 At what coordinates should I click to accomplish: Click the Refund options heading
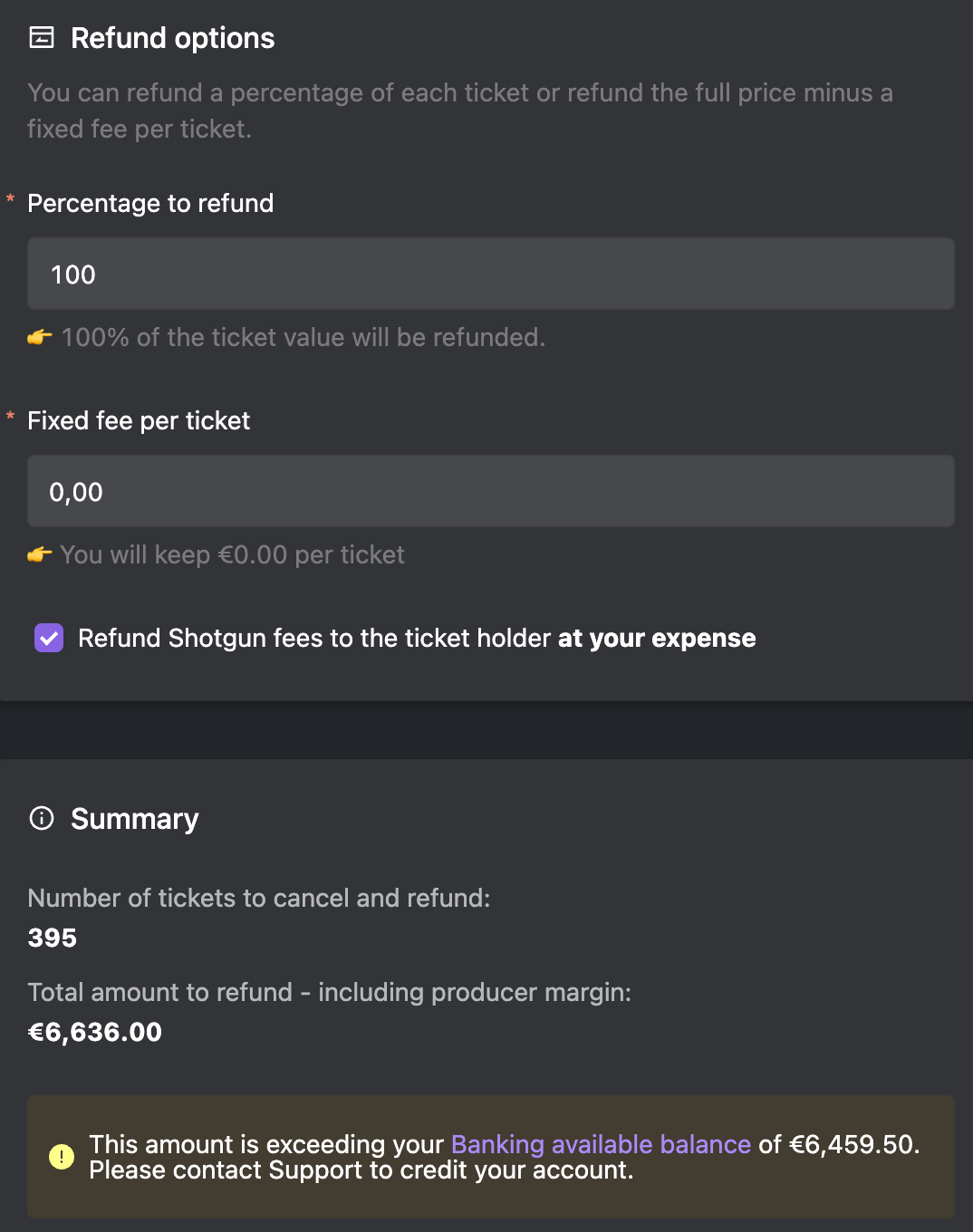click(173, 38)
